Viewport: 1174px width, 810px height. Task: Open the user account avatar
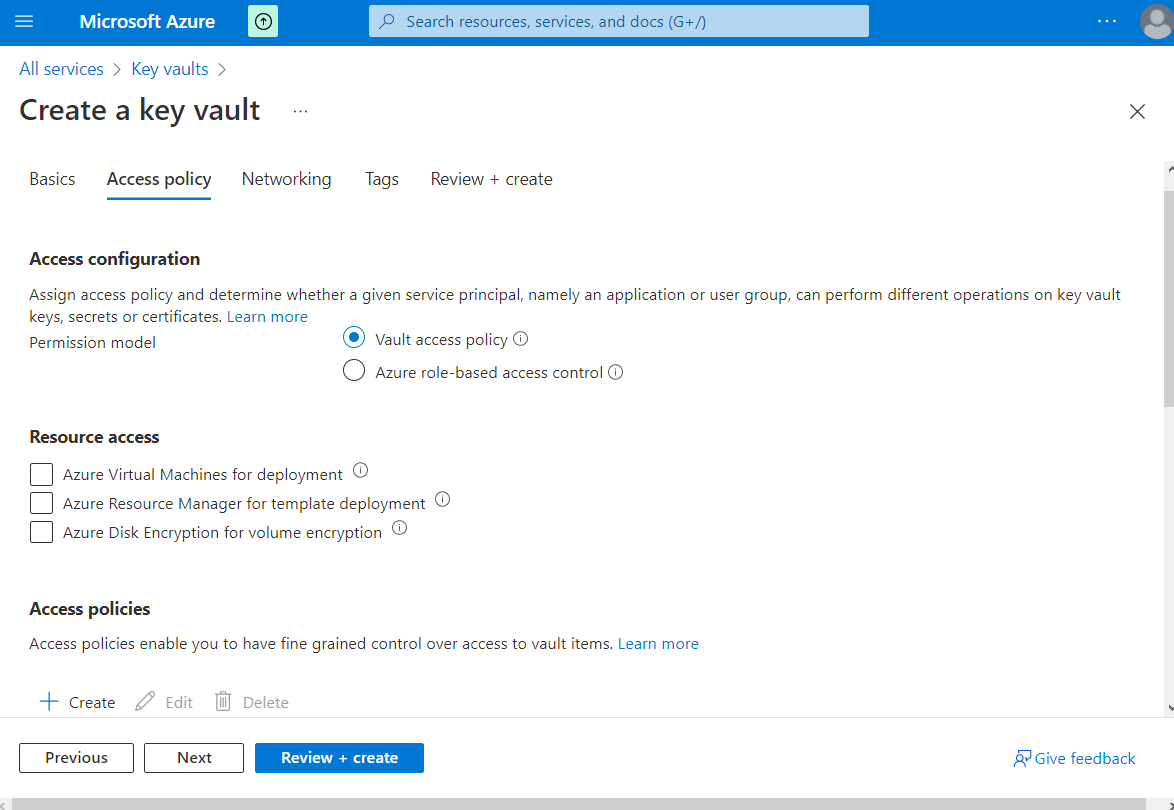coord(1156,22)
